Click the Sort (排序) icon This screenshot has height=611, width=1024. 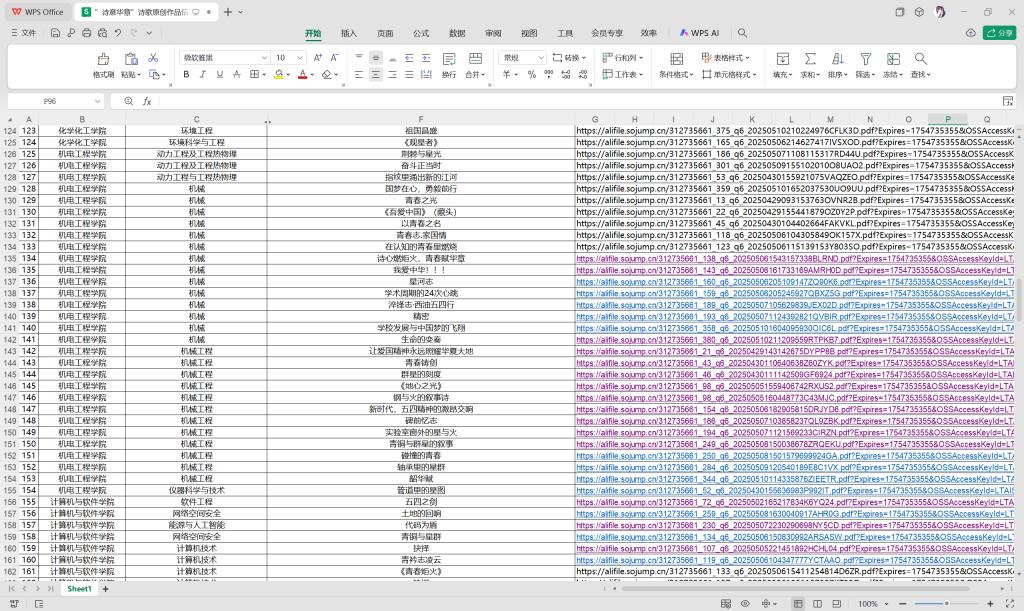click(x=837, y=59)
